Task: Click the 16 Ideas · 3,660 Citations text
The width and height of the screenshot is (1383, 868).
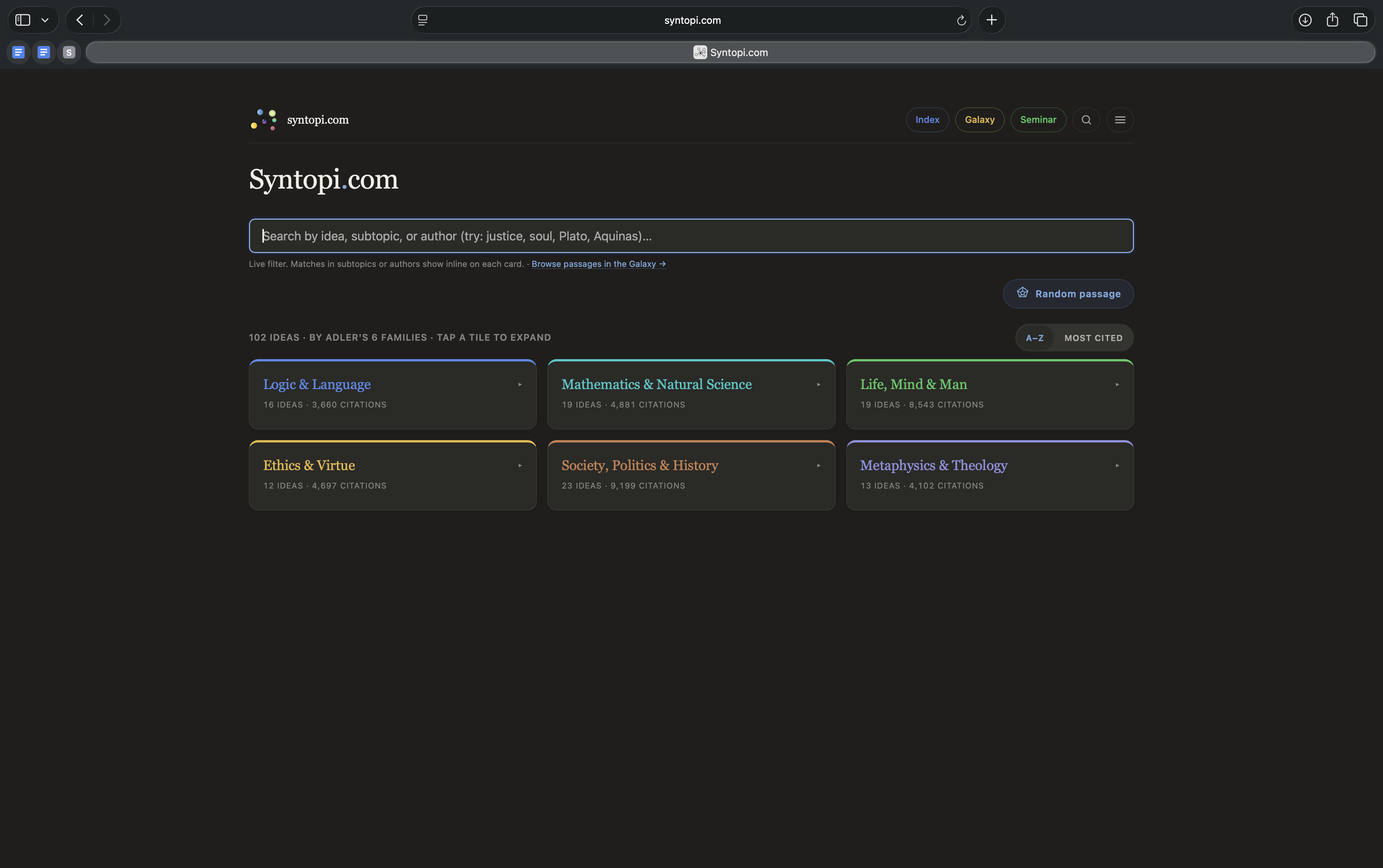Action: pyautogui.click(x=325, y=405)
